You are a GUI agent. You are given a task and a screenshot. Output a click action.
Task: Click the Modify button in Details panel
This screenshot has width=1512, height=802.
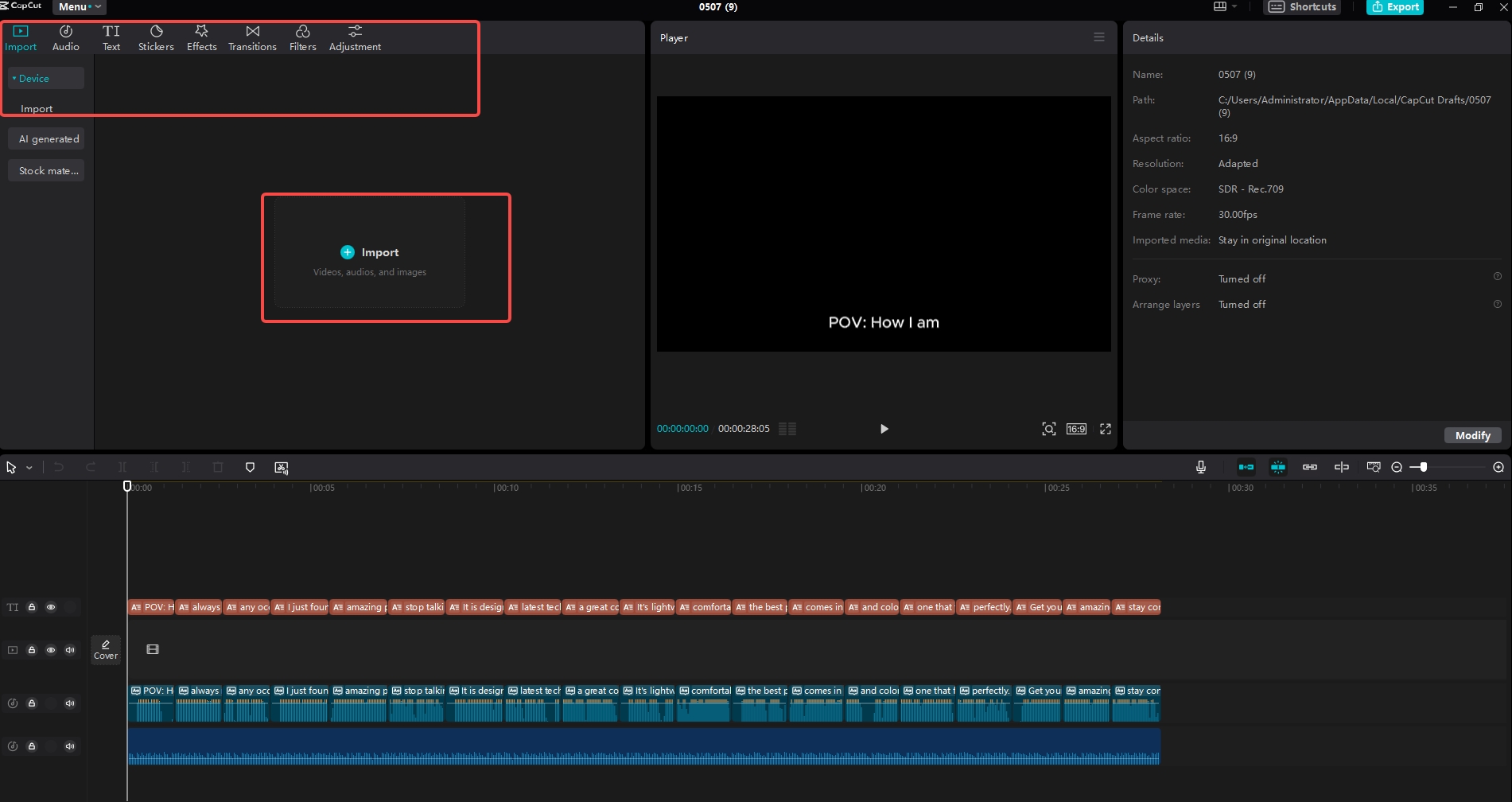[1472, 435]
